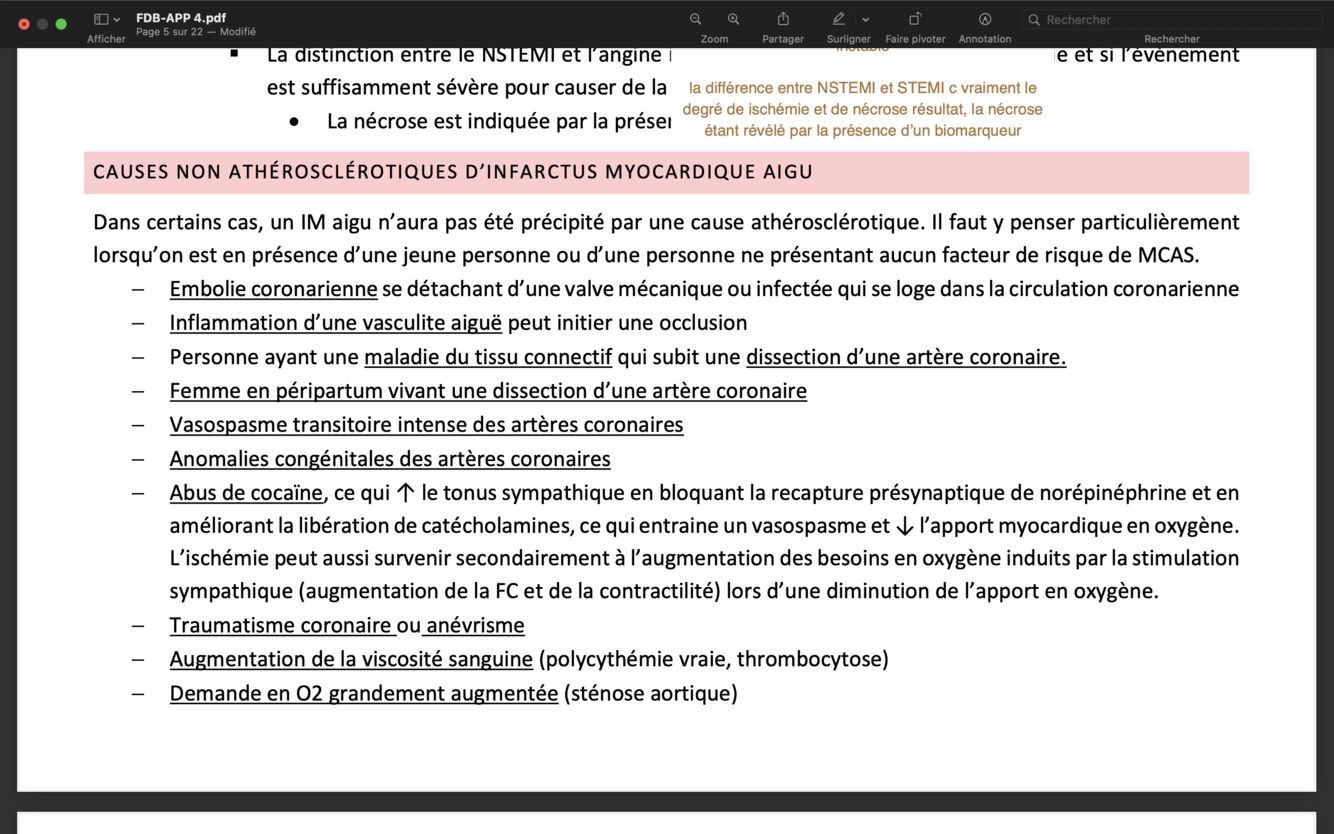The width and height of the screenshot is (1334, 834).
Task: Open the sidebar view button
Action: (x=101, y=19)
